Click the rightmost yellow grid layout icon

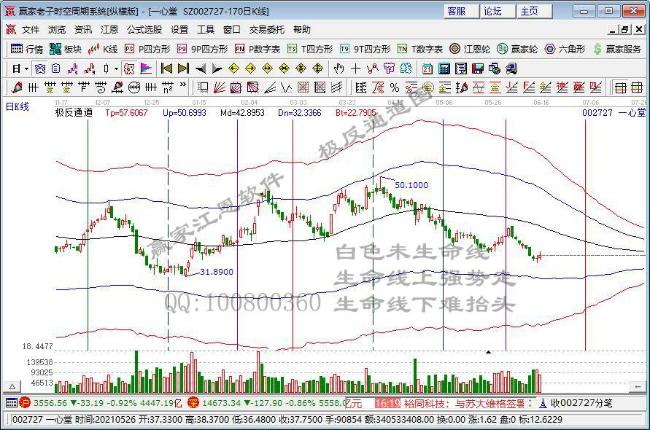click(x=637, y=87)
